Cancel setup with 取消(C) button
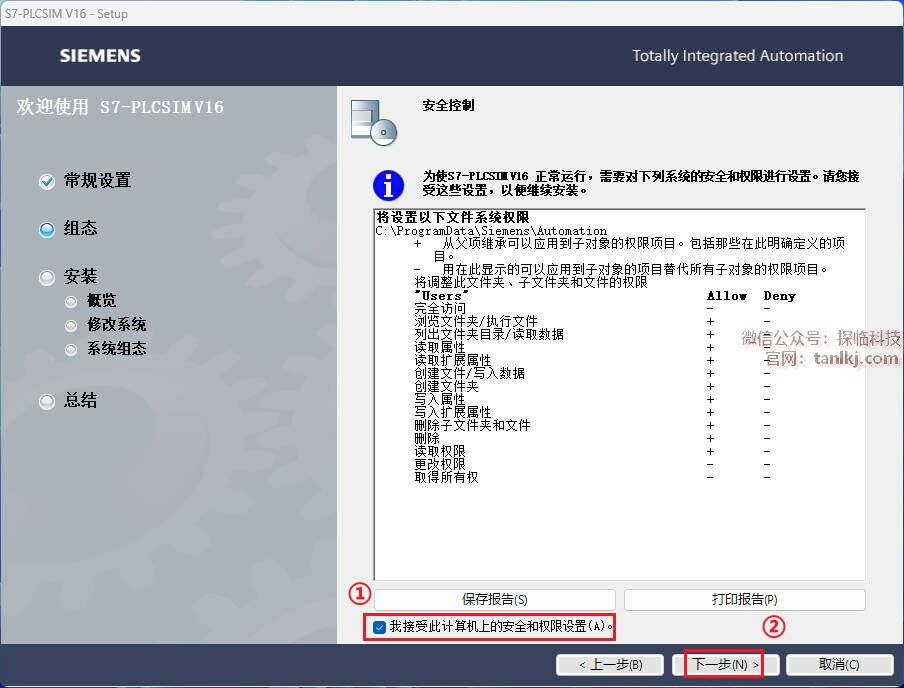 pyautogui.click(x=839, y=664)
